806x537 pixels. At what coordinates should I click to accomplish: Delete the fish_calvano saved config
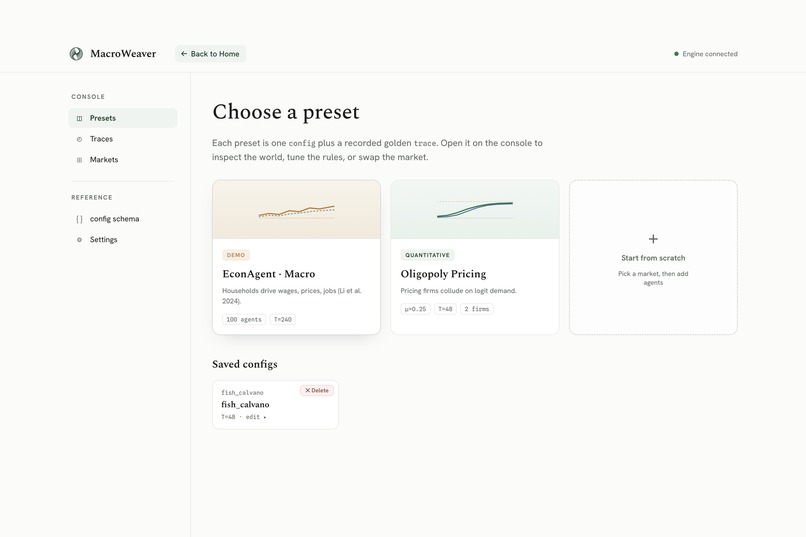click(x=317, y=391)
